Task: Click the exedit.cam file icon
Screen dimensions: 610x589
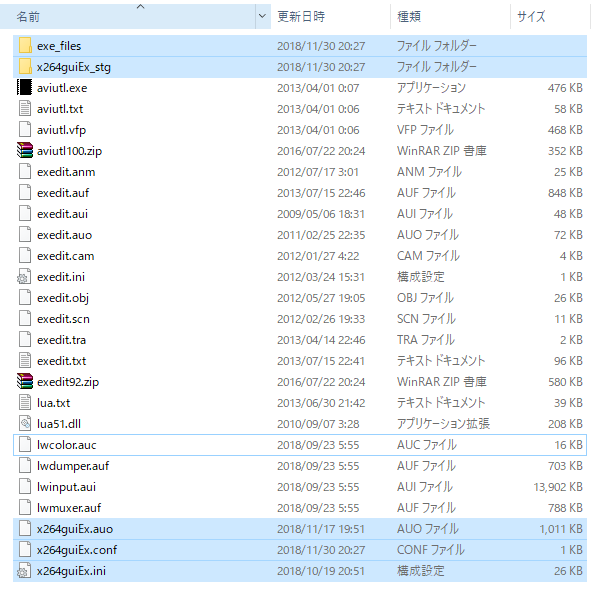Action: (x=25, y=256)
